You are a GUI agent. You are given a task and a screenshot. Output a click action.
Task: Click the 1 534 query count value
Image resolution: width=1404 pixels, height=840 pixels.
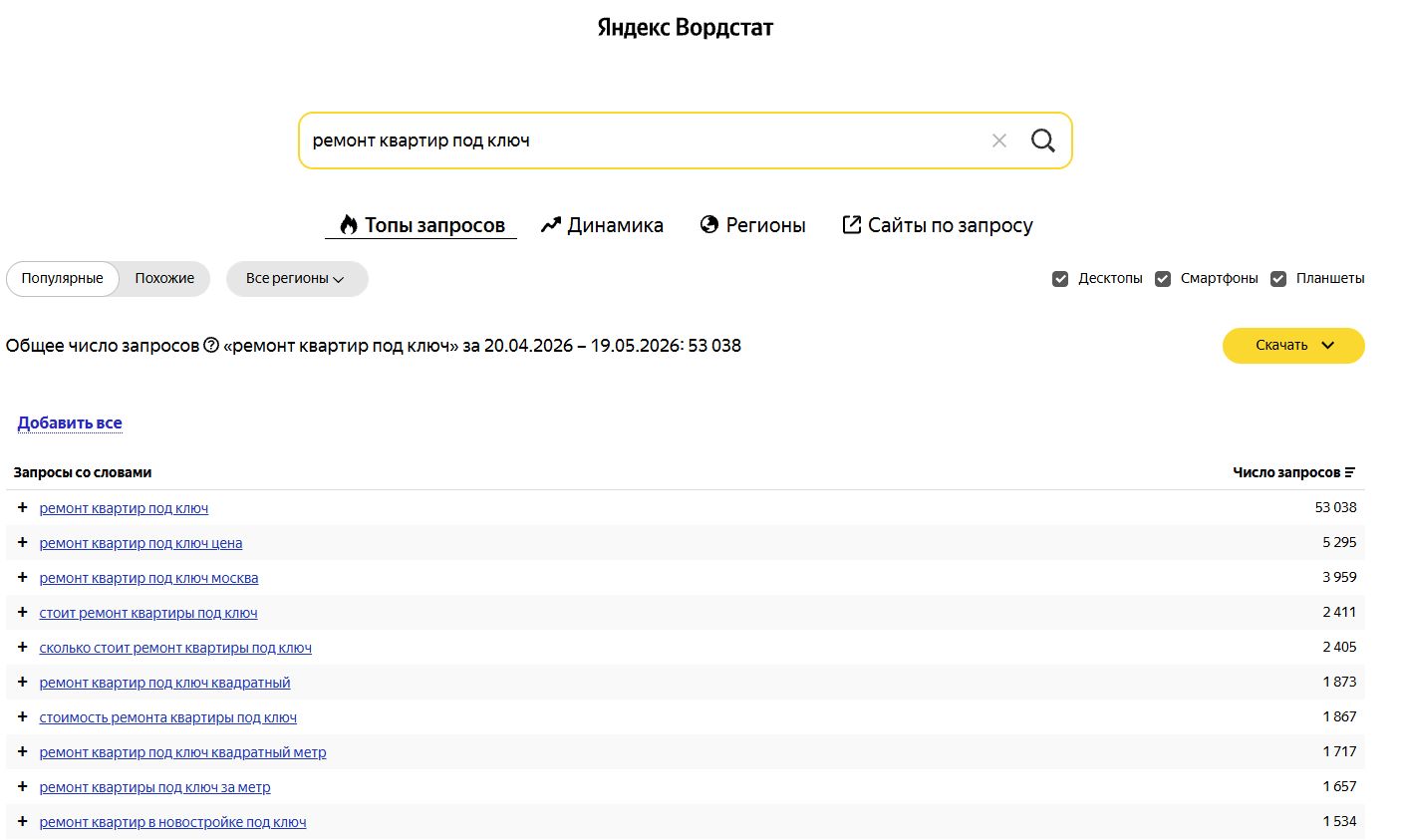[x=1339, y=821]
